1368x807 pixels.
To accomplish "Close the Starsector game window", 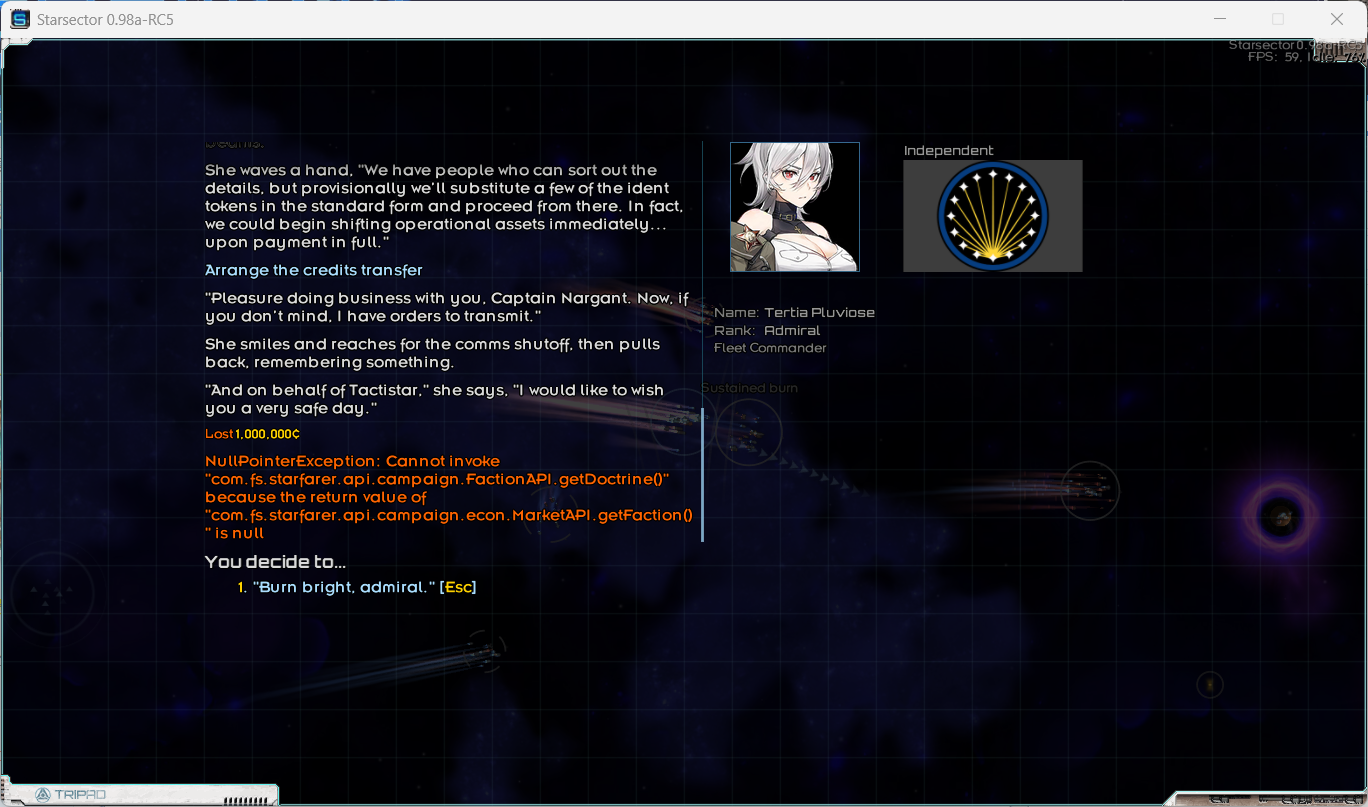I will [x=1336, y=19].
